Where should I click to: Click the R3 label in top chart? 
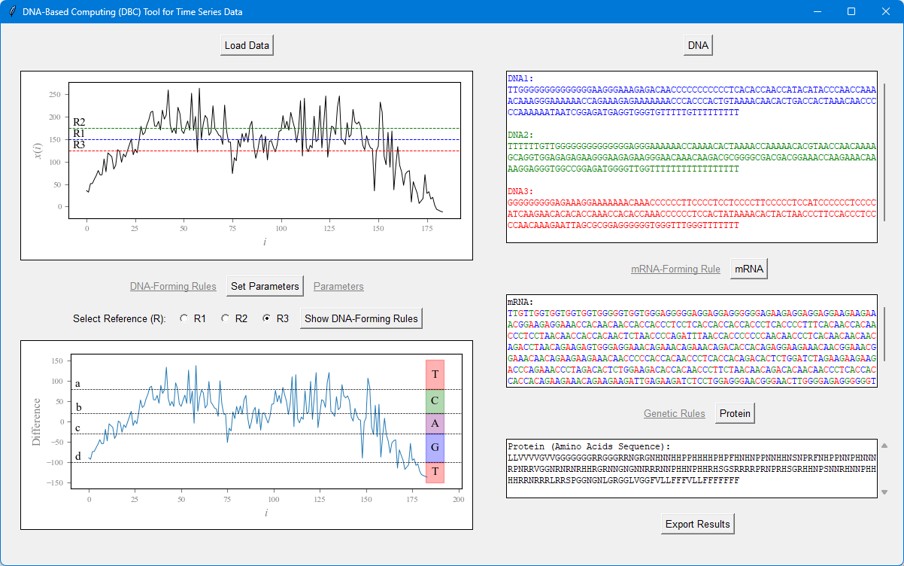(x=79, y=145)
